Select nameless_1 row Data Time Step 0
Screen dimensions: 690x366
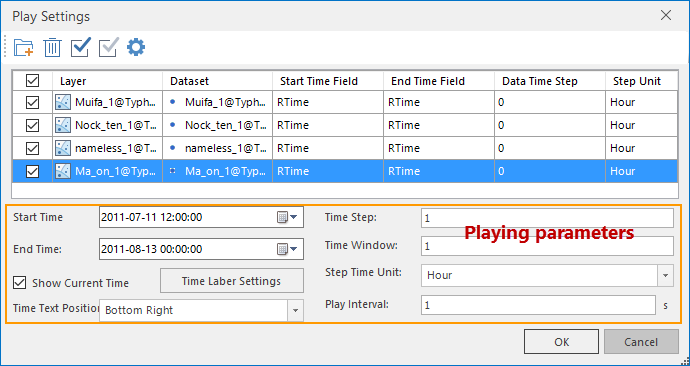point(550,148)
